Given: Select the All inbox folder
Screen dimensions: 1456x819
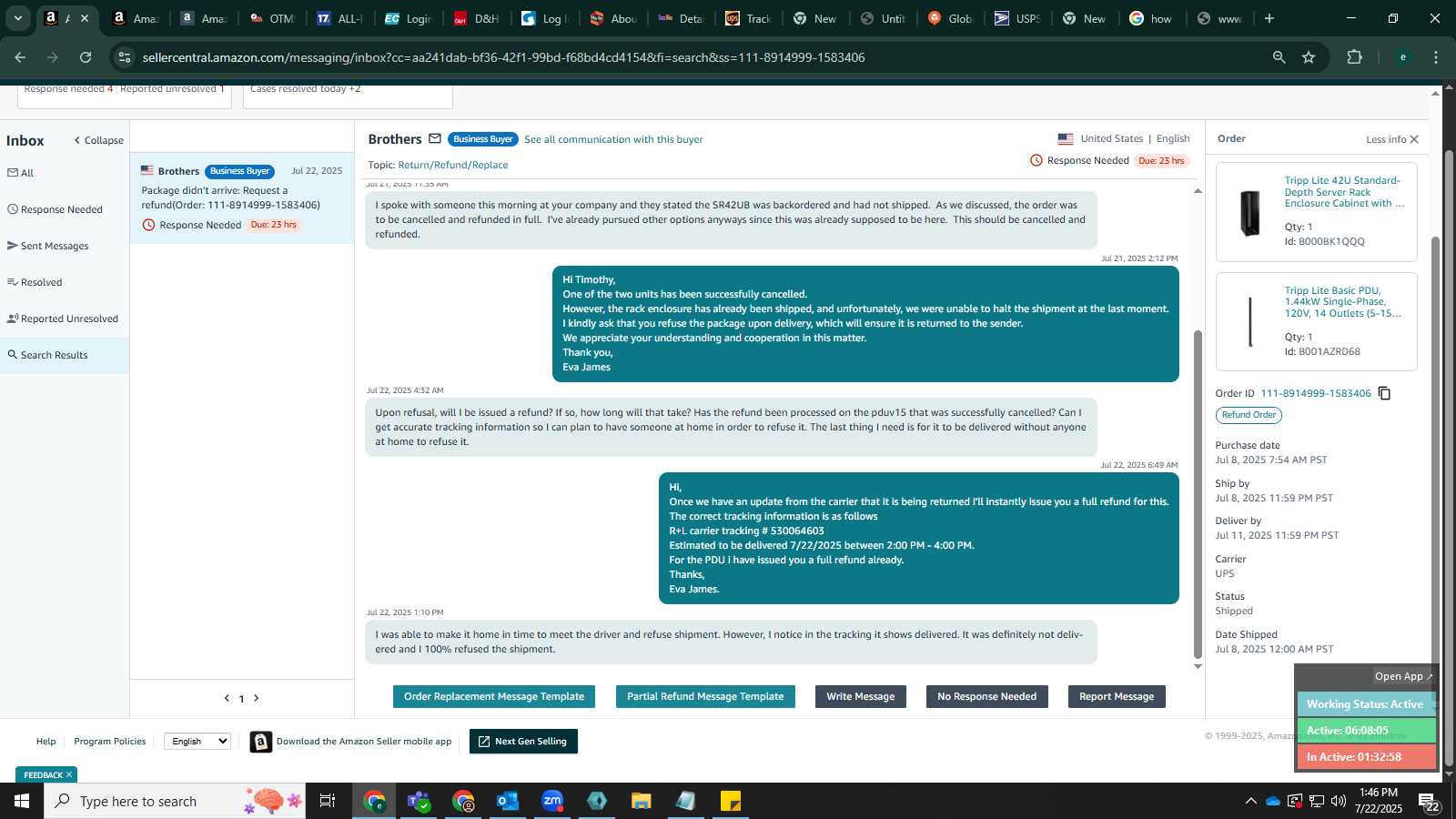Looking at the screenshot, I should click(x=64, y=173).
